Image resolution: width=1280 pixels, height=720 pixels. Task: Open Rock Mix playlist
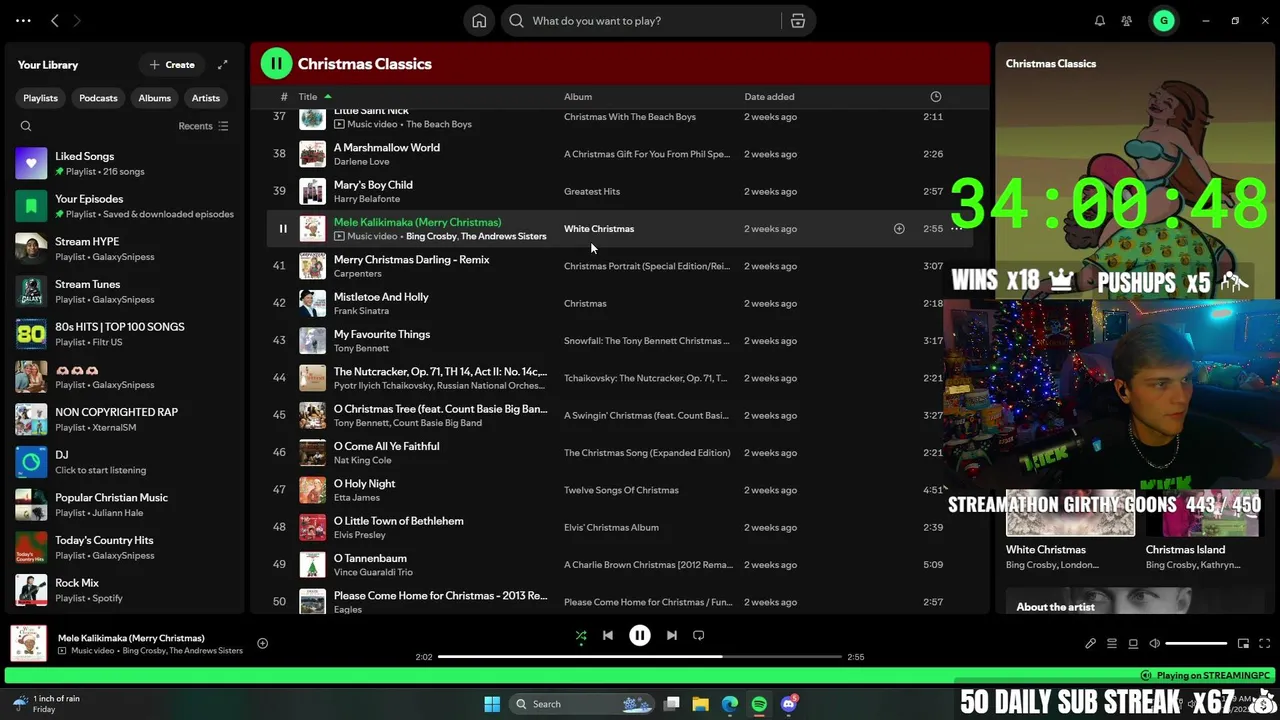tap(126, 590)
